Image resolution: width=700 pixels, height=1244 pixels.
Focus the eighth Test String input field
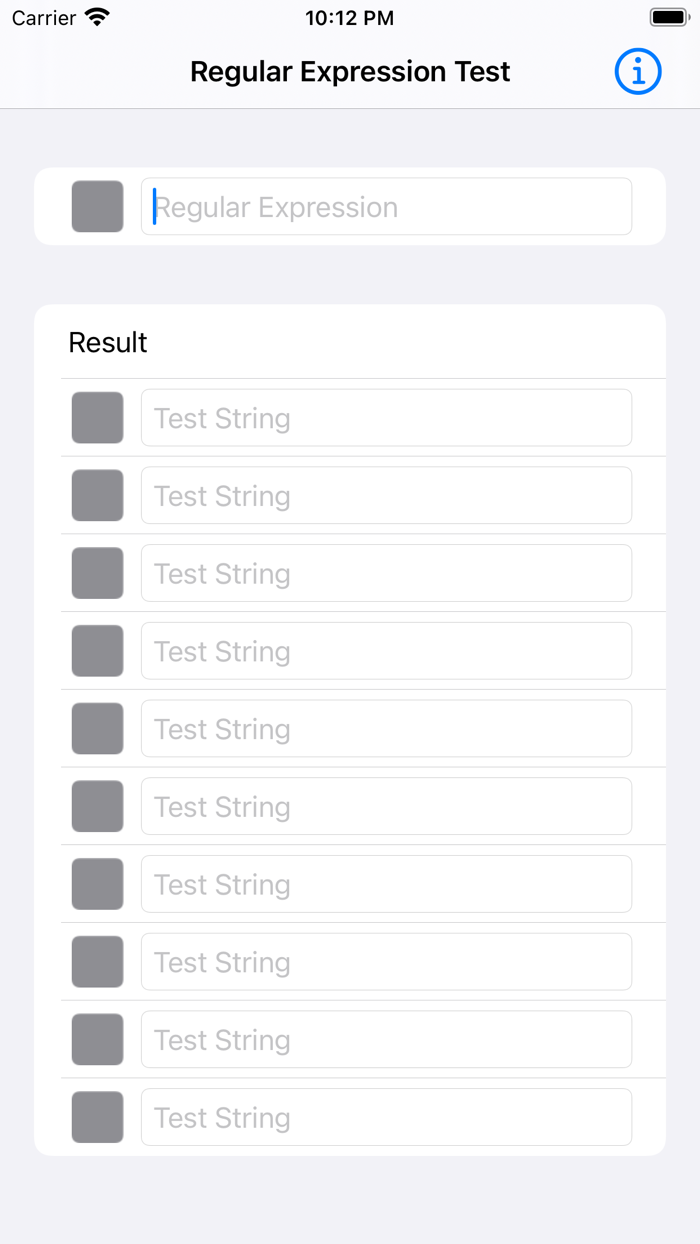(386, 961)
